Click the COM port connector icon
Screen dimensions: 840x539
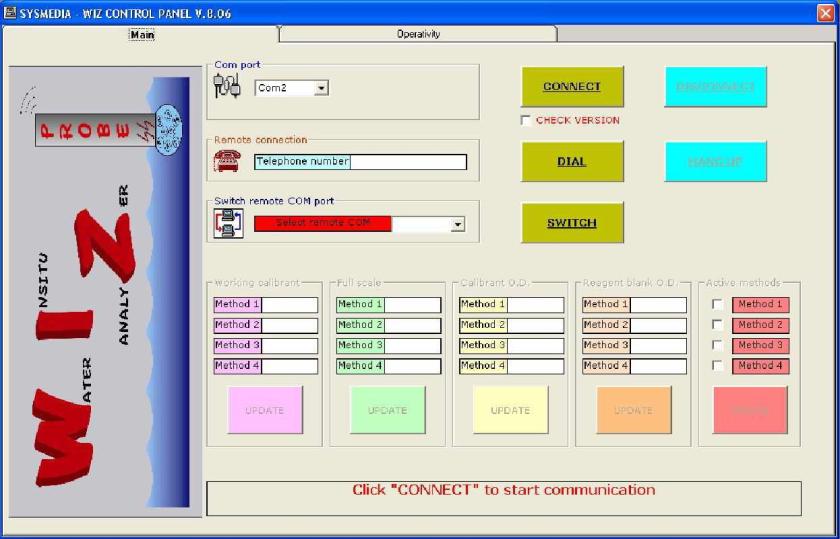(227, 87)
